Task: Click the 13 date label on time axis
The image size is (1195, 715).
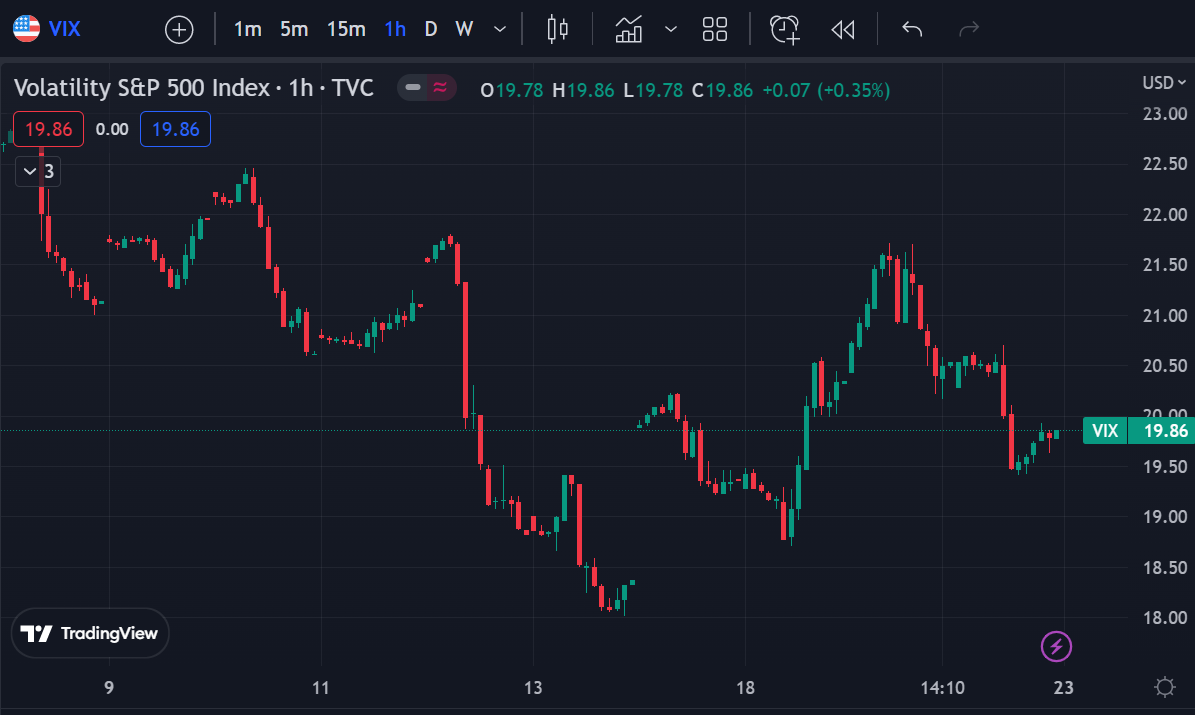Action: [533, 688]
